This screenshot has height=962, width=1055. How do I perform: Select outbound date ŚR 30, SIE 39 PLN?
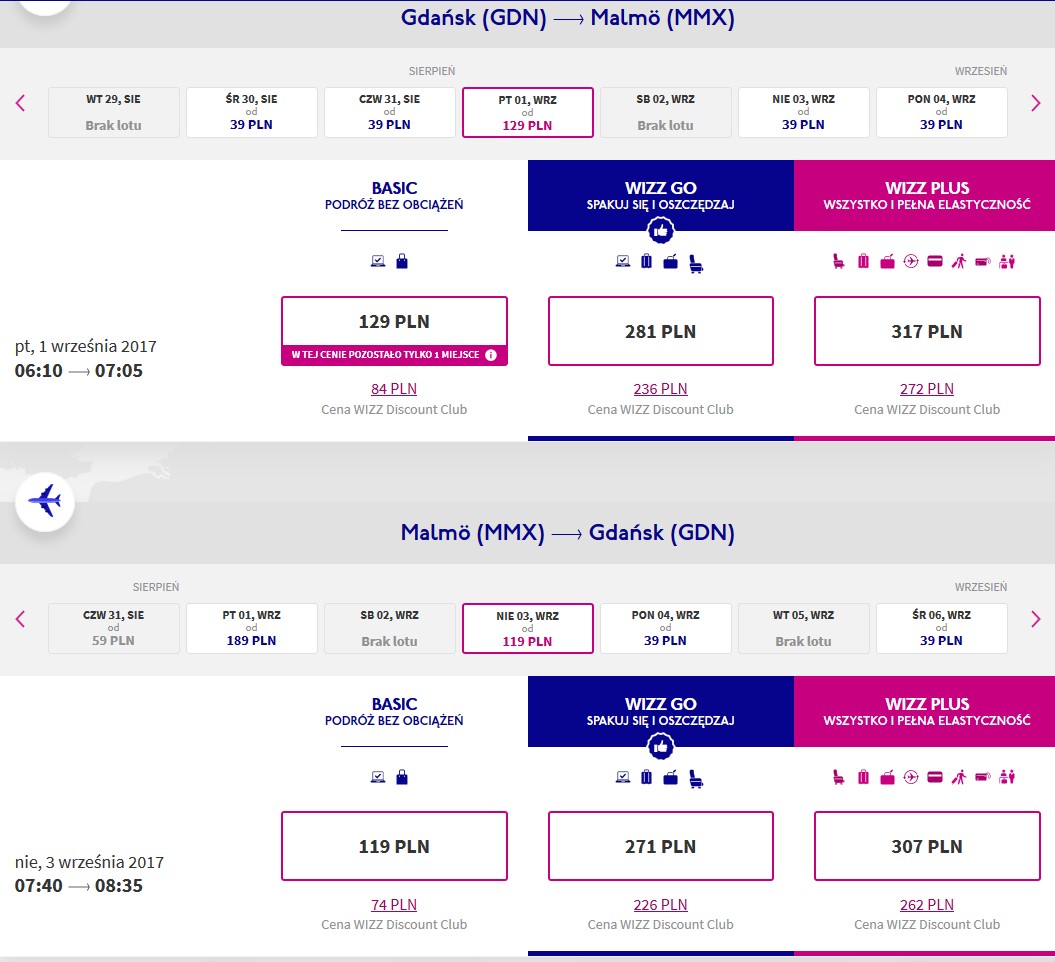point(252,112)
